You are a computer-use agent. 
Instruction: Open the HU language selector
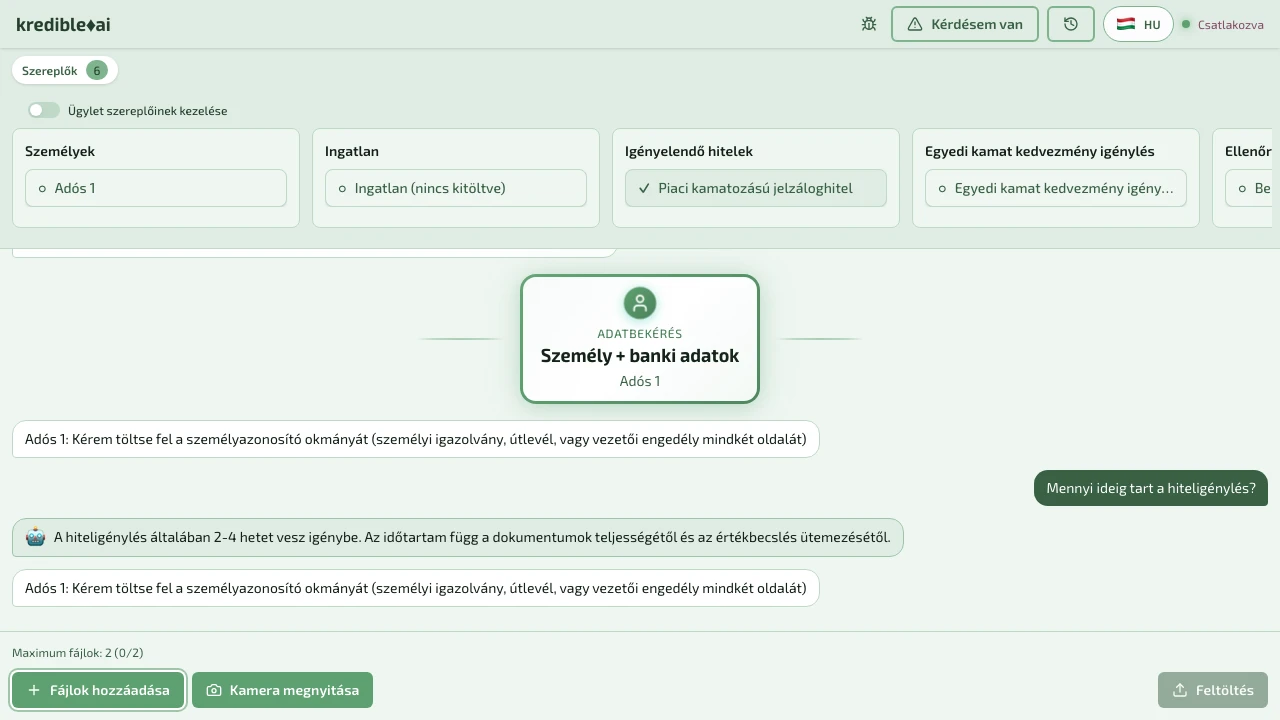pos(1138,24)
